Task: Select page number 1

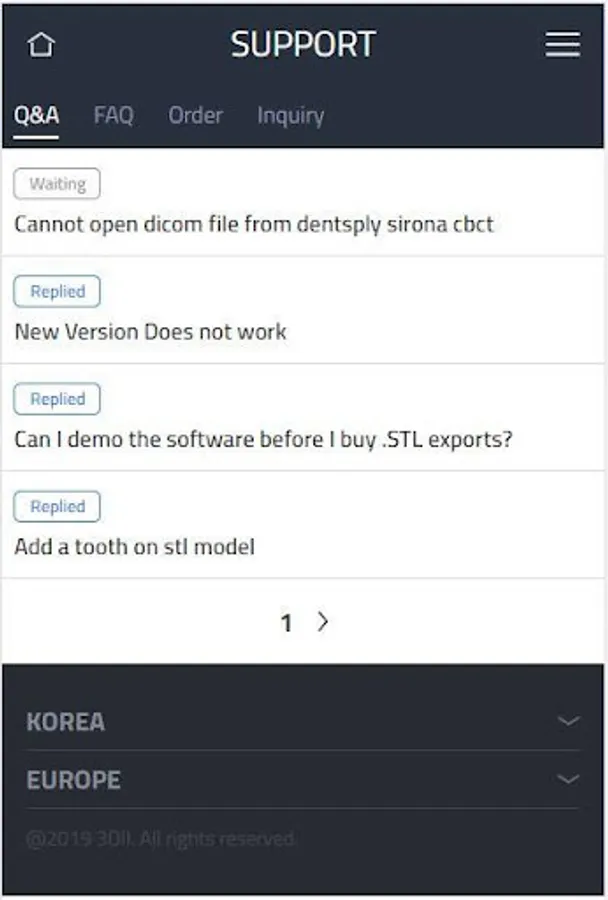Action: (286, 622)
